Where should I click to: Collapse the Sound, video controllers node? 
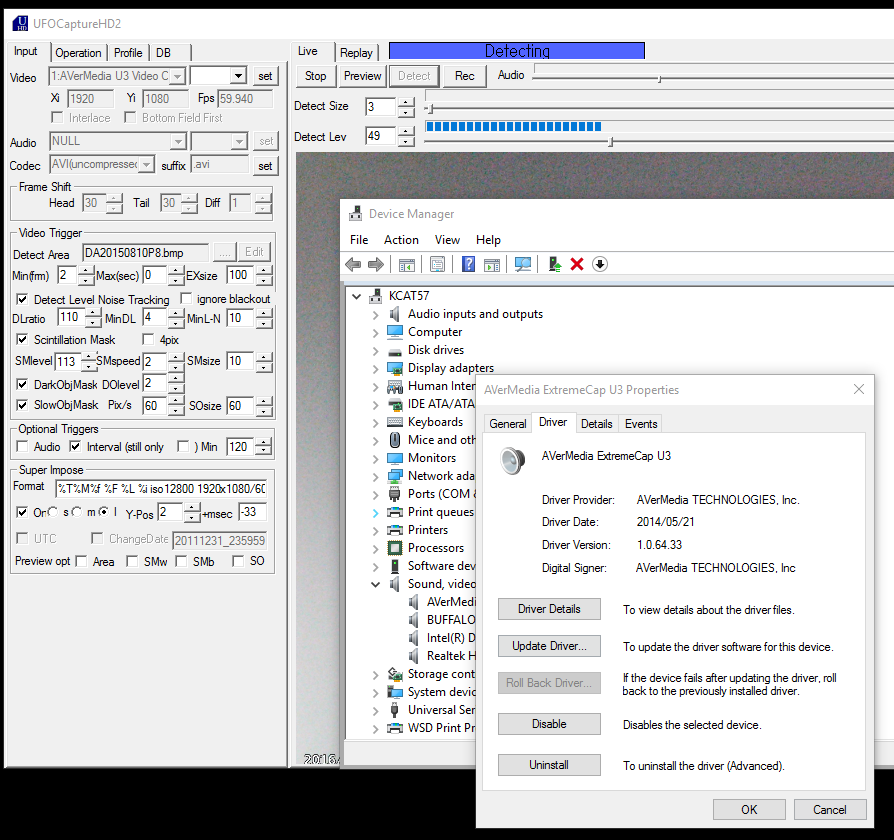click(x=375, y=585)
